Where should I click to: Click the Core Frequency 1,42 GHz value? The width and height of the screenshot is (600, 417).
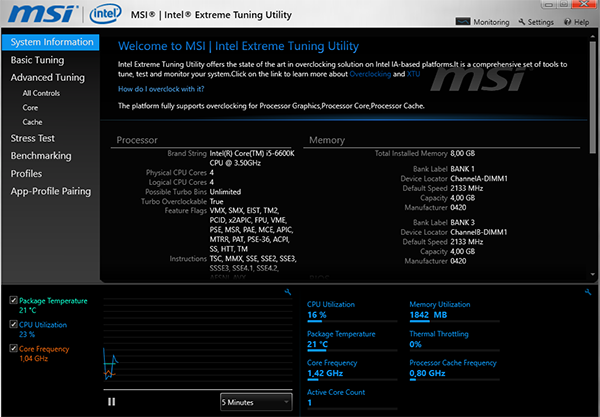[x=325, y=373]
